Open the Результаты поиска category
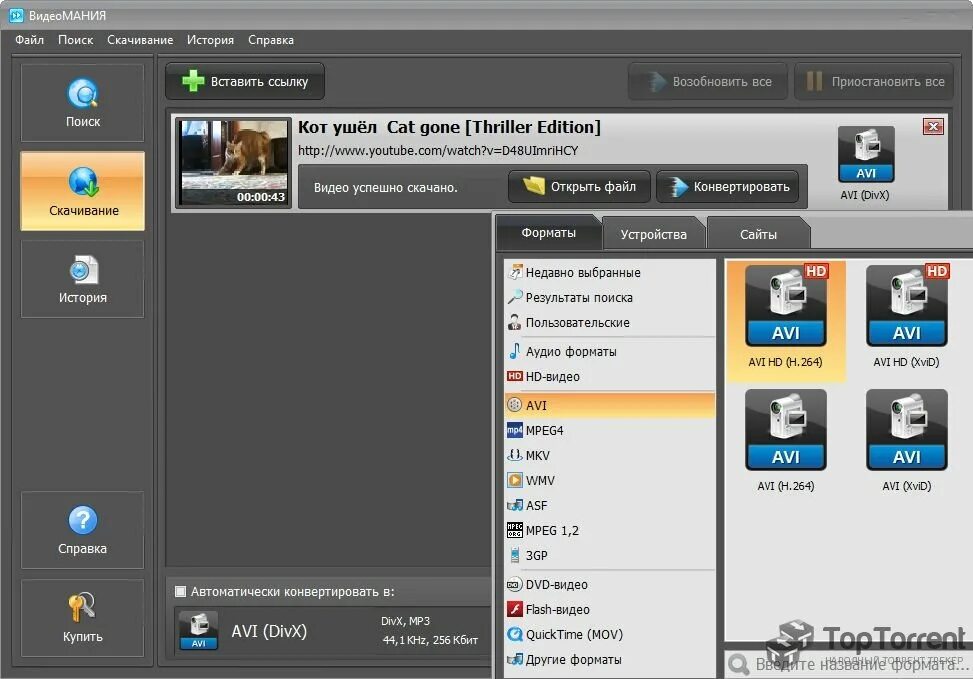This screenshot has width=973, height=679. tap(610, 297)
